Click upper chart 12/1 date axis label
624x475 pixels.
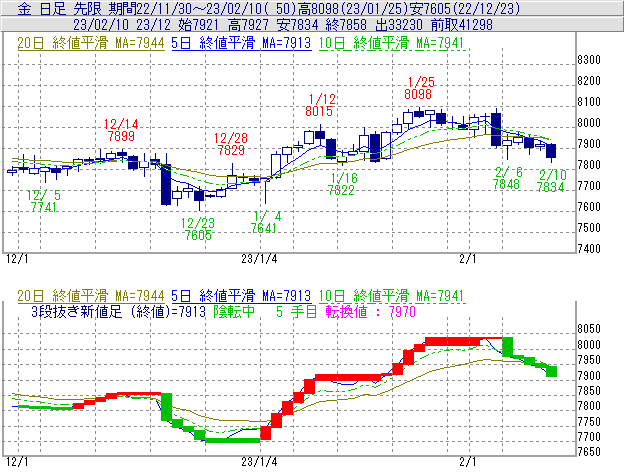click(18, 259)
